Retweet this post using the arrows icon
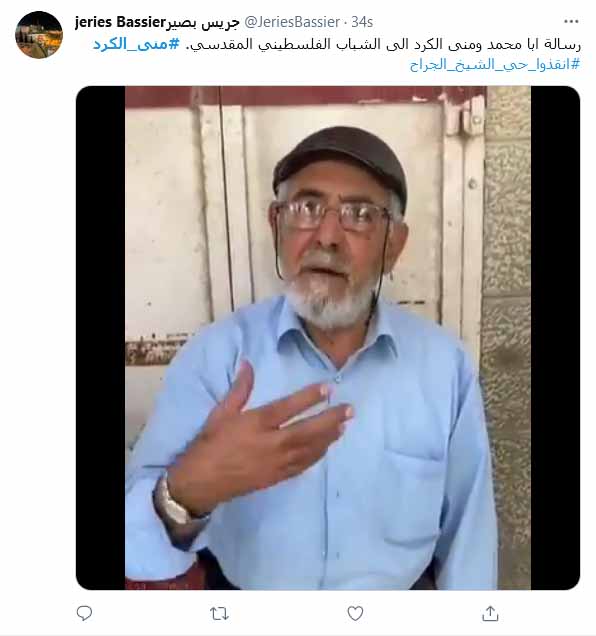This screenshot has width=596, height=636. click(x=219, y=614)
